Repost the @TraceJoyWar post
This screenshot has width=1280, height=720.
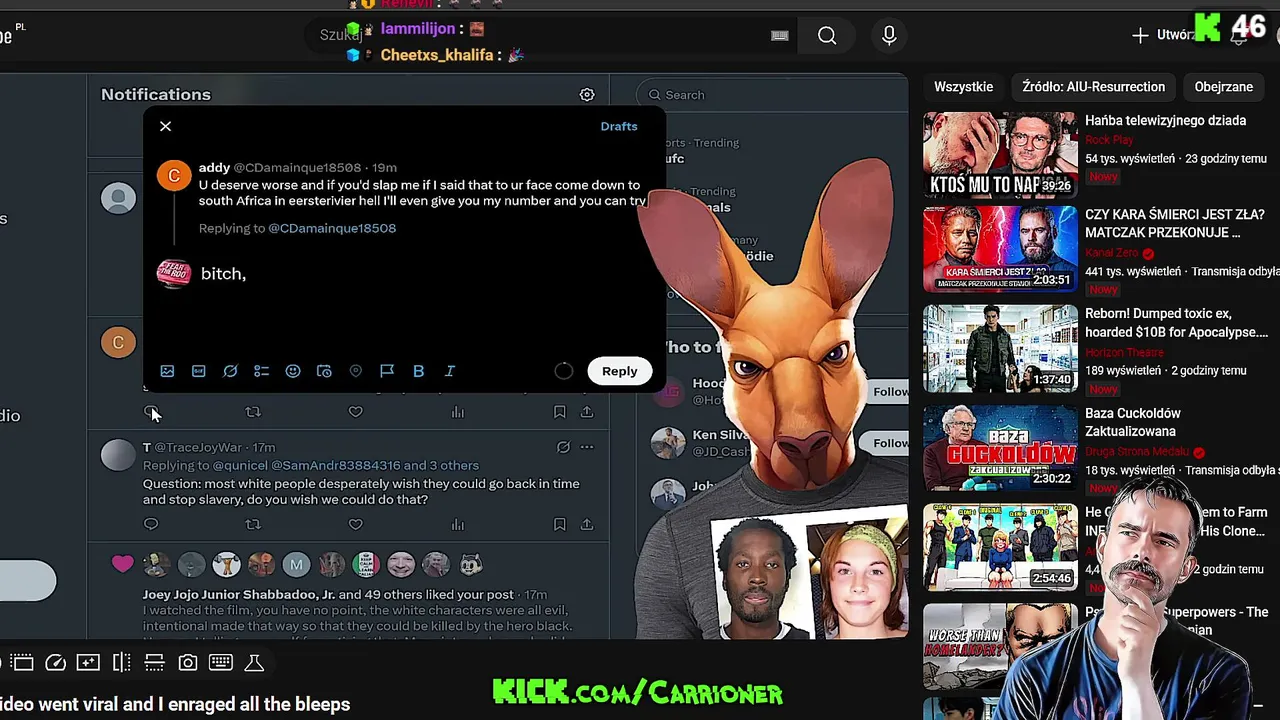click(253, 524)
